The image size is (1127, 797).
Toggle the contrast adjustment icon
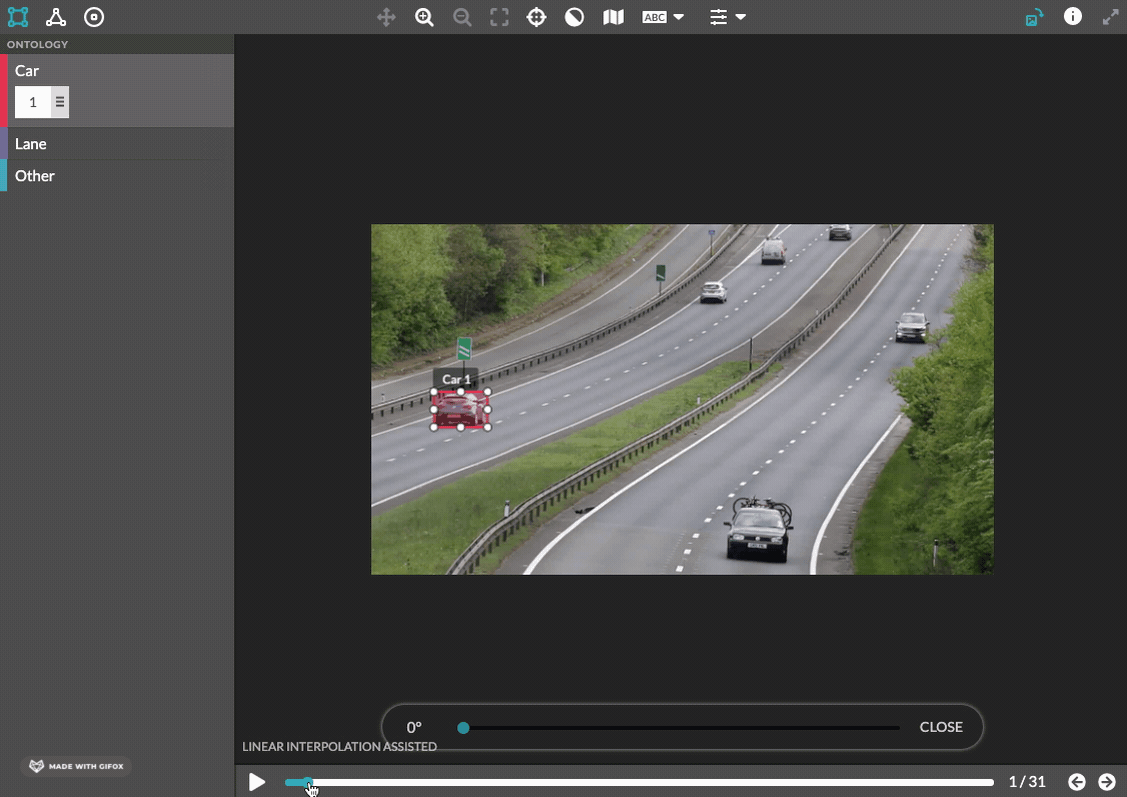[x=574, y=17]
